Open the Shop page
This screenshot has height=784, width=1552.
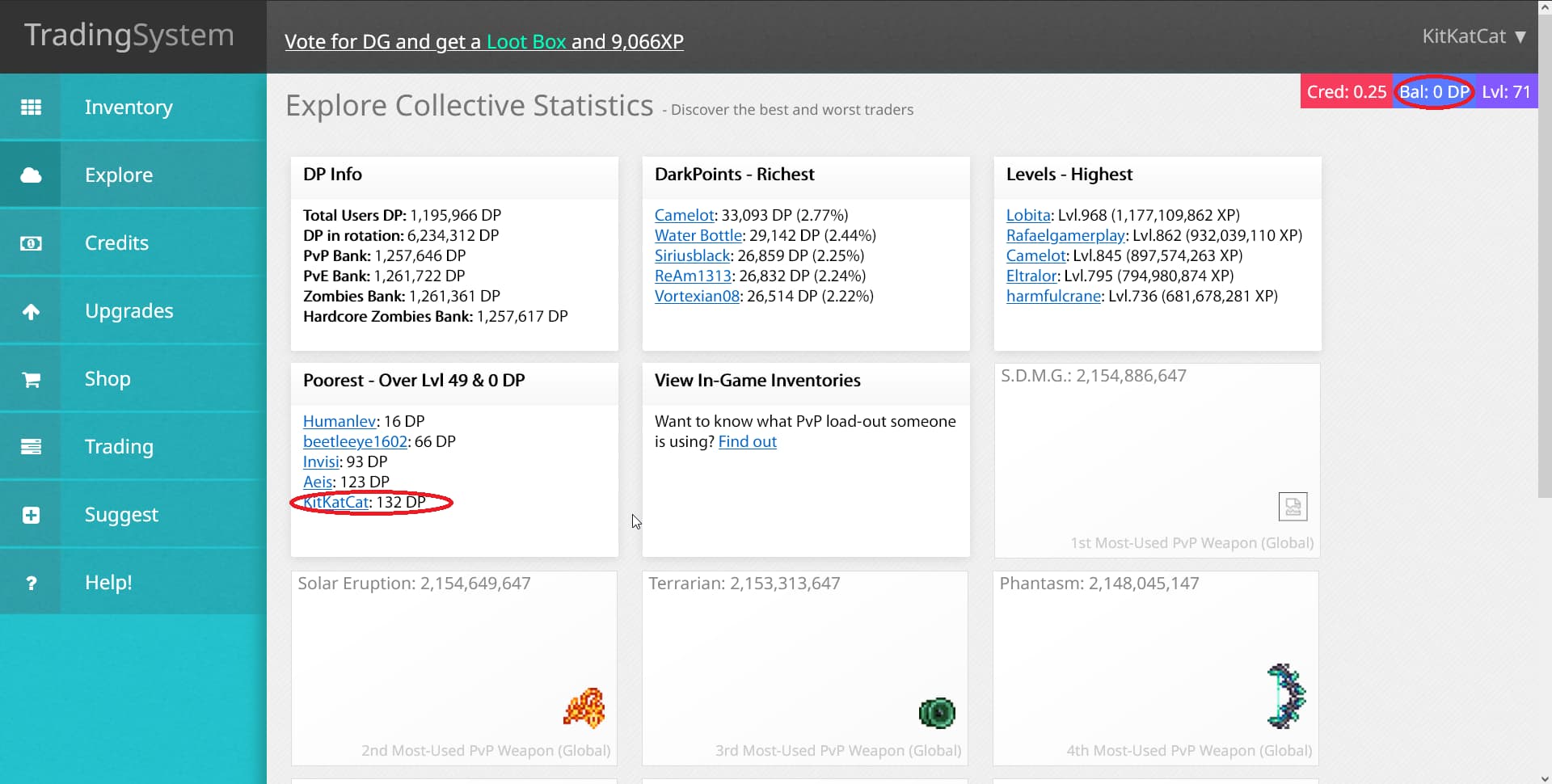tap(133, 379)
